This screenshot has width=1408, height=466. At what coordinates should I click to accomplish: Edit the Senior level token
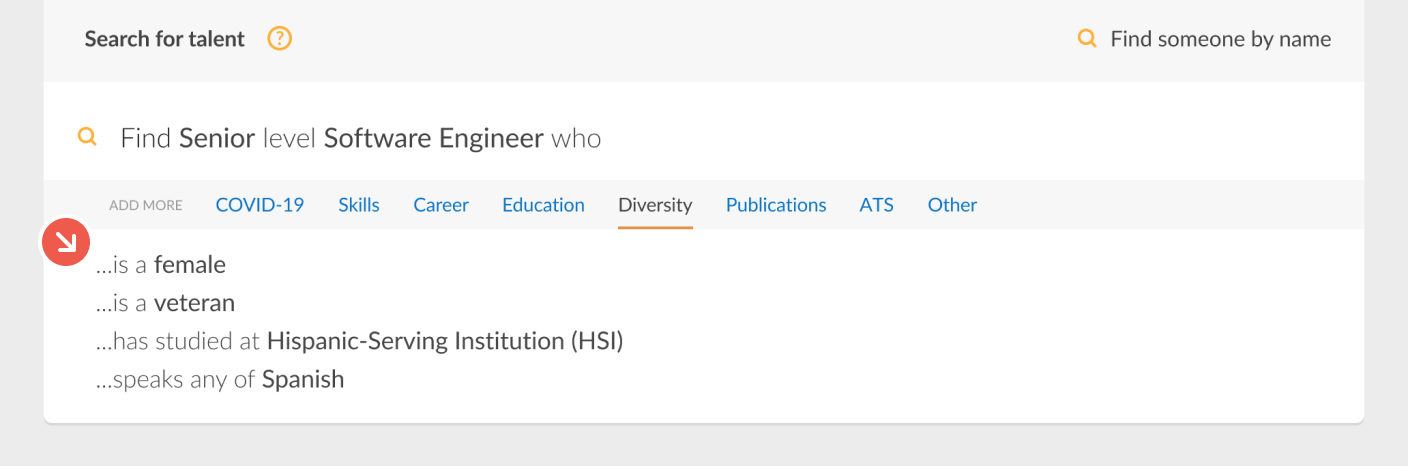[217, 138]
